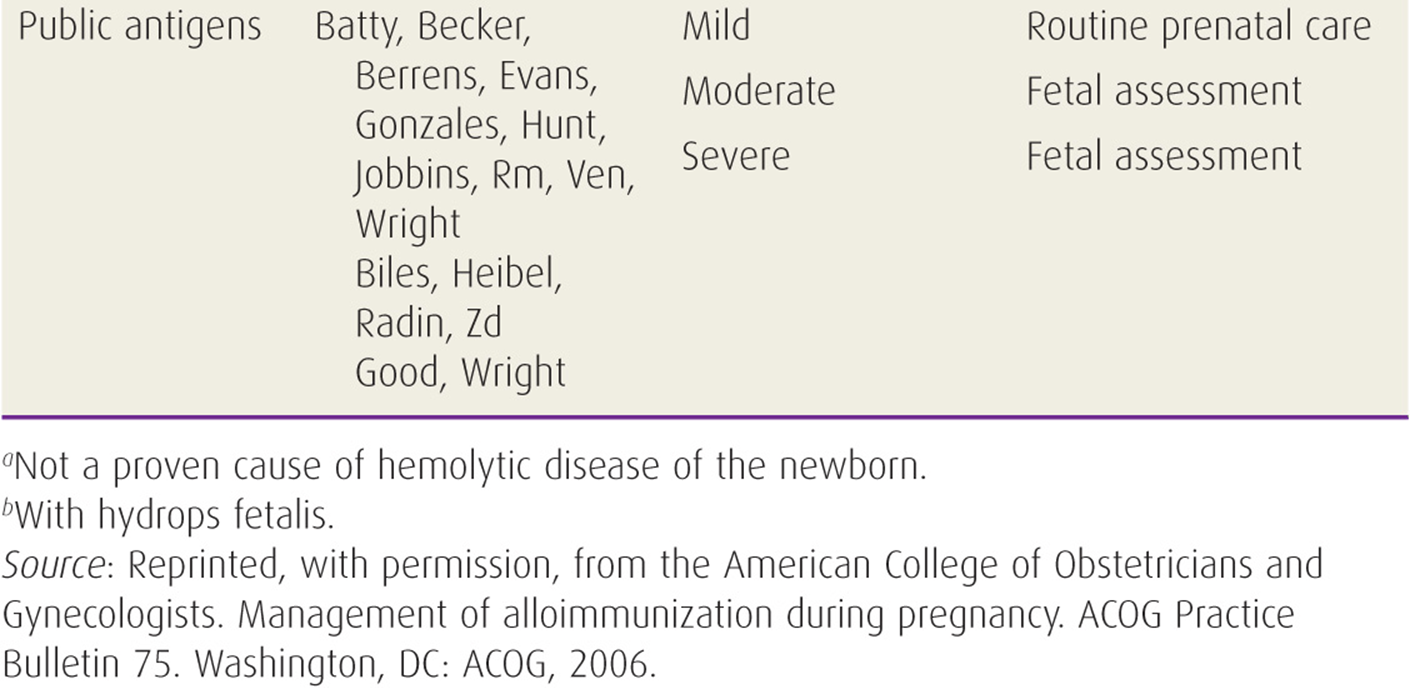Click 'Good, Wright' antigen line

click(x=460, y=372)
